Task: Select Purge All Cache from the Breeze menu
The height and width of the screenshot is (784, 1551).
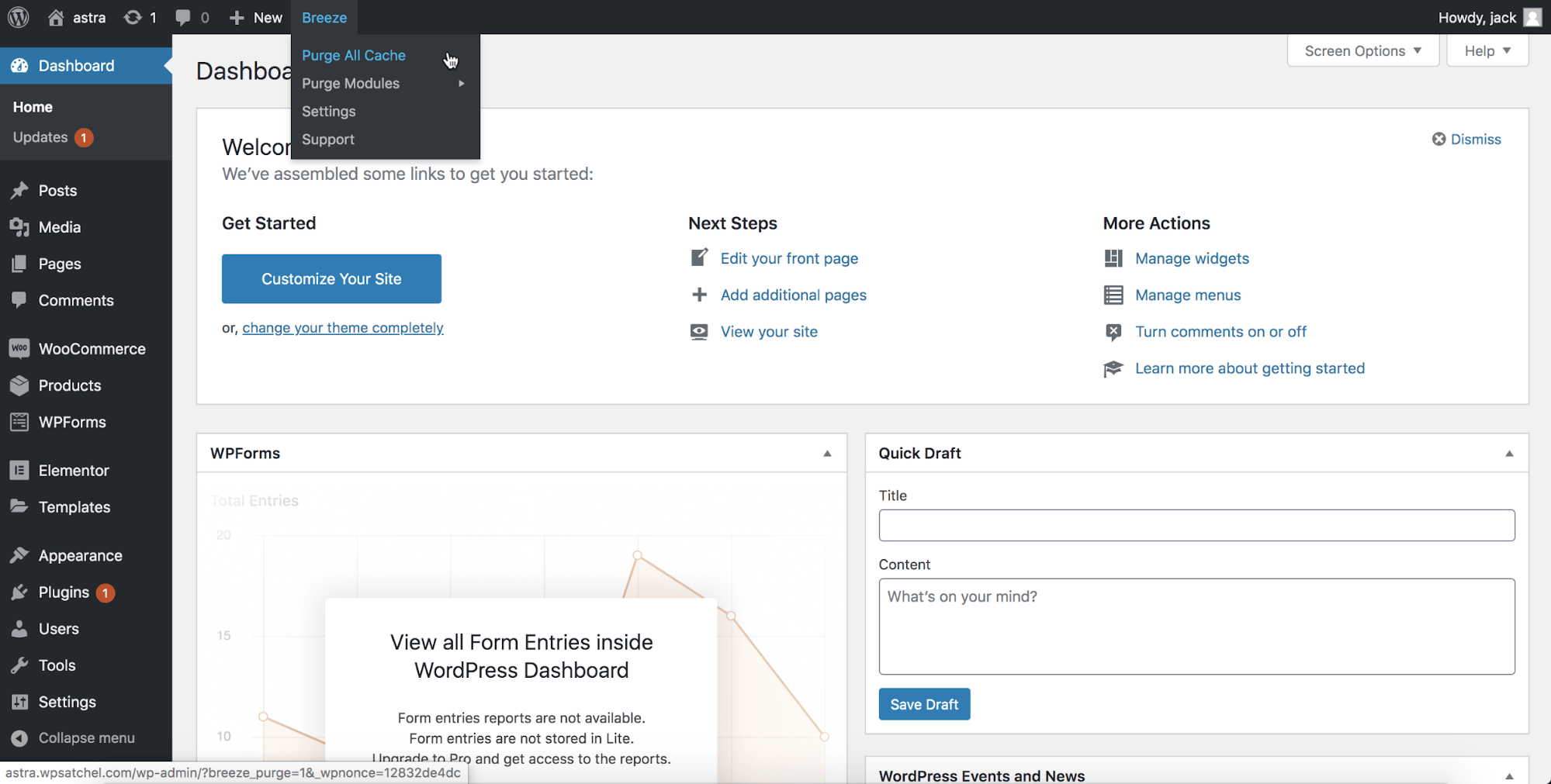Action: coord(354,55)
